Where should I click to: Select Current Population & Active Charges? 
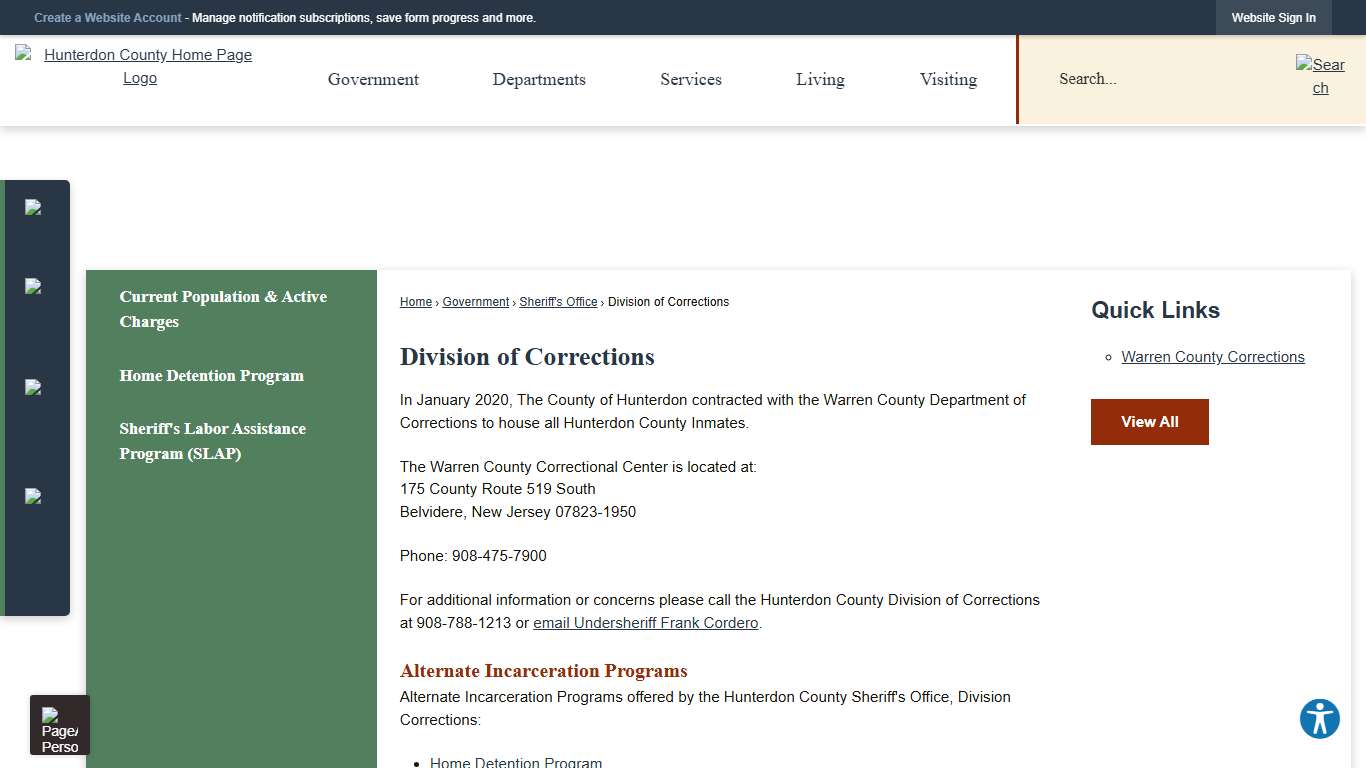tap(223, 309)
